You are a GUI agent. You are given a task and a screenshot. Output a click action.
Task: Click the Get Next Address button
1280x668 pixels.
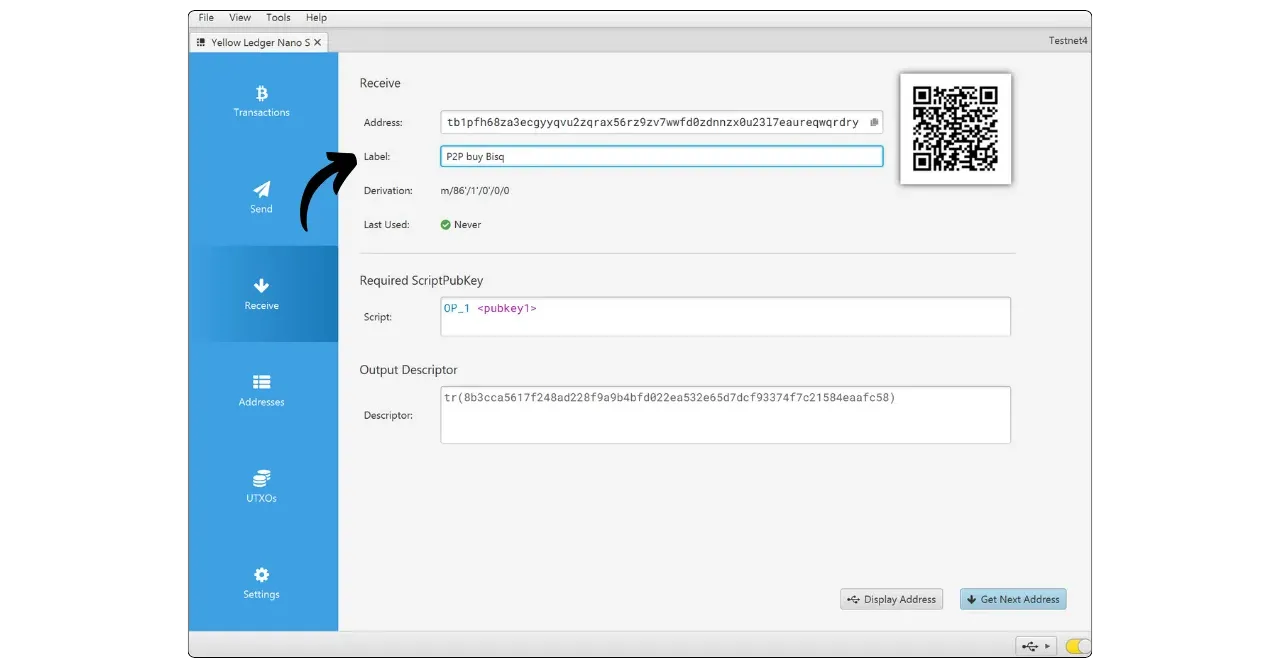point(1012,599)
